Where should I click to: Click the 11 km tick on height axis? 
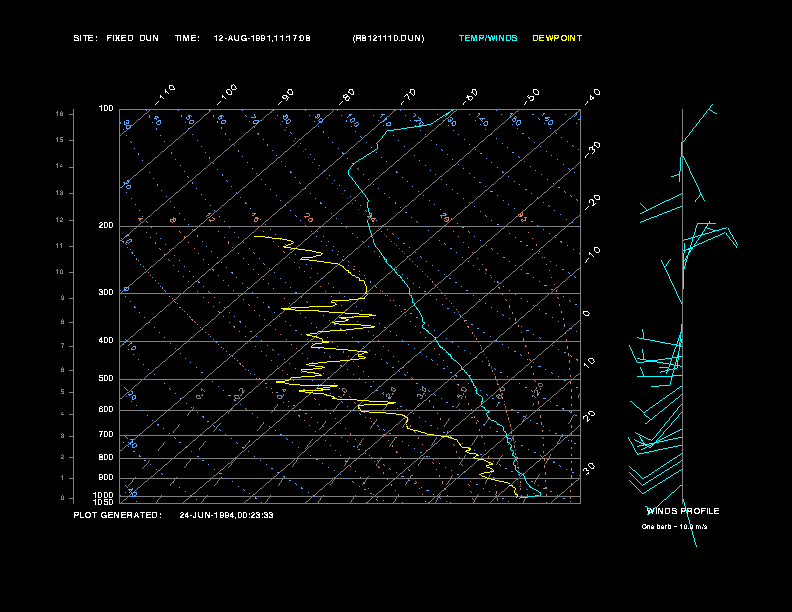click(60, 246)
